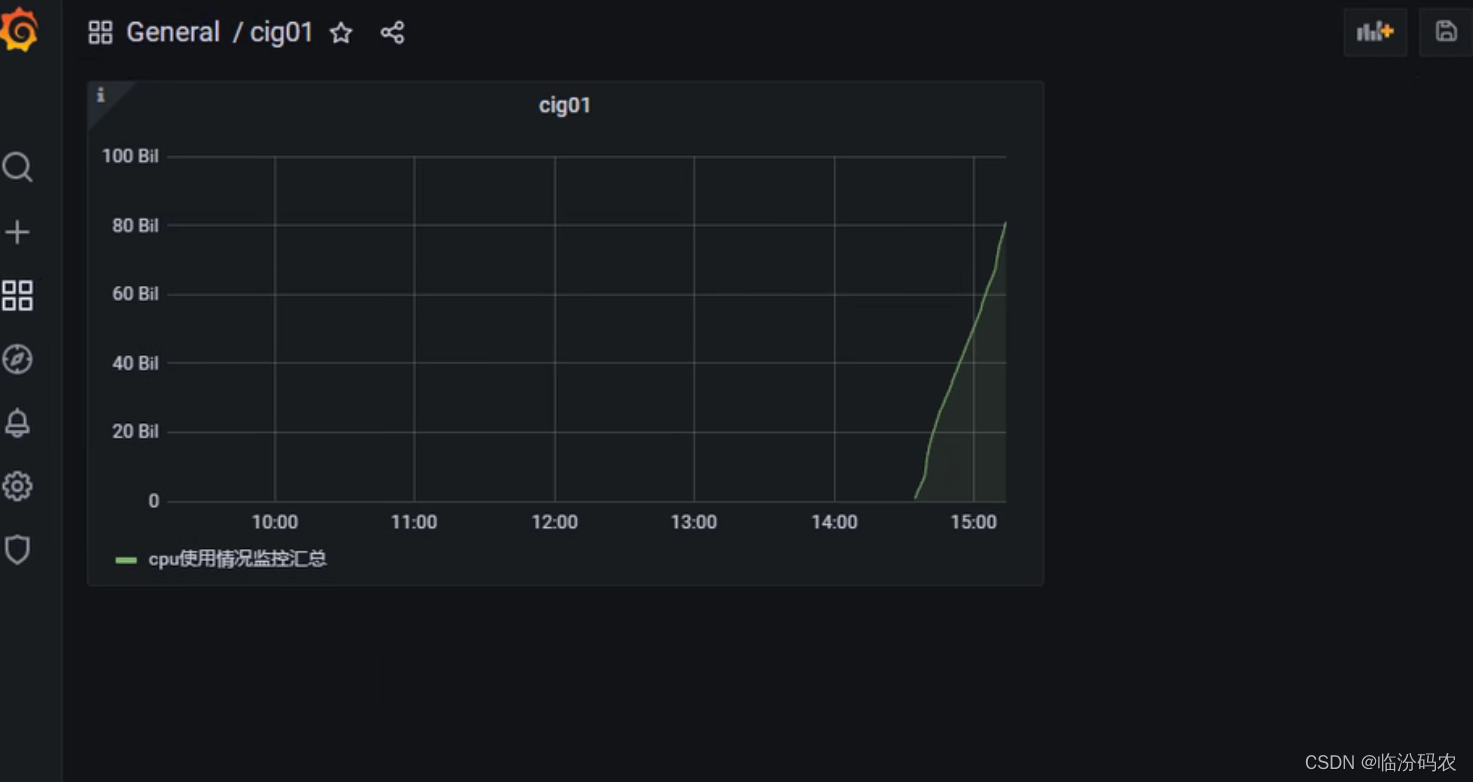This screenshot has height=782, width=1473.
Task: Open the Search dashboards magnifier icon
Action: [17, 167]
